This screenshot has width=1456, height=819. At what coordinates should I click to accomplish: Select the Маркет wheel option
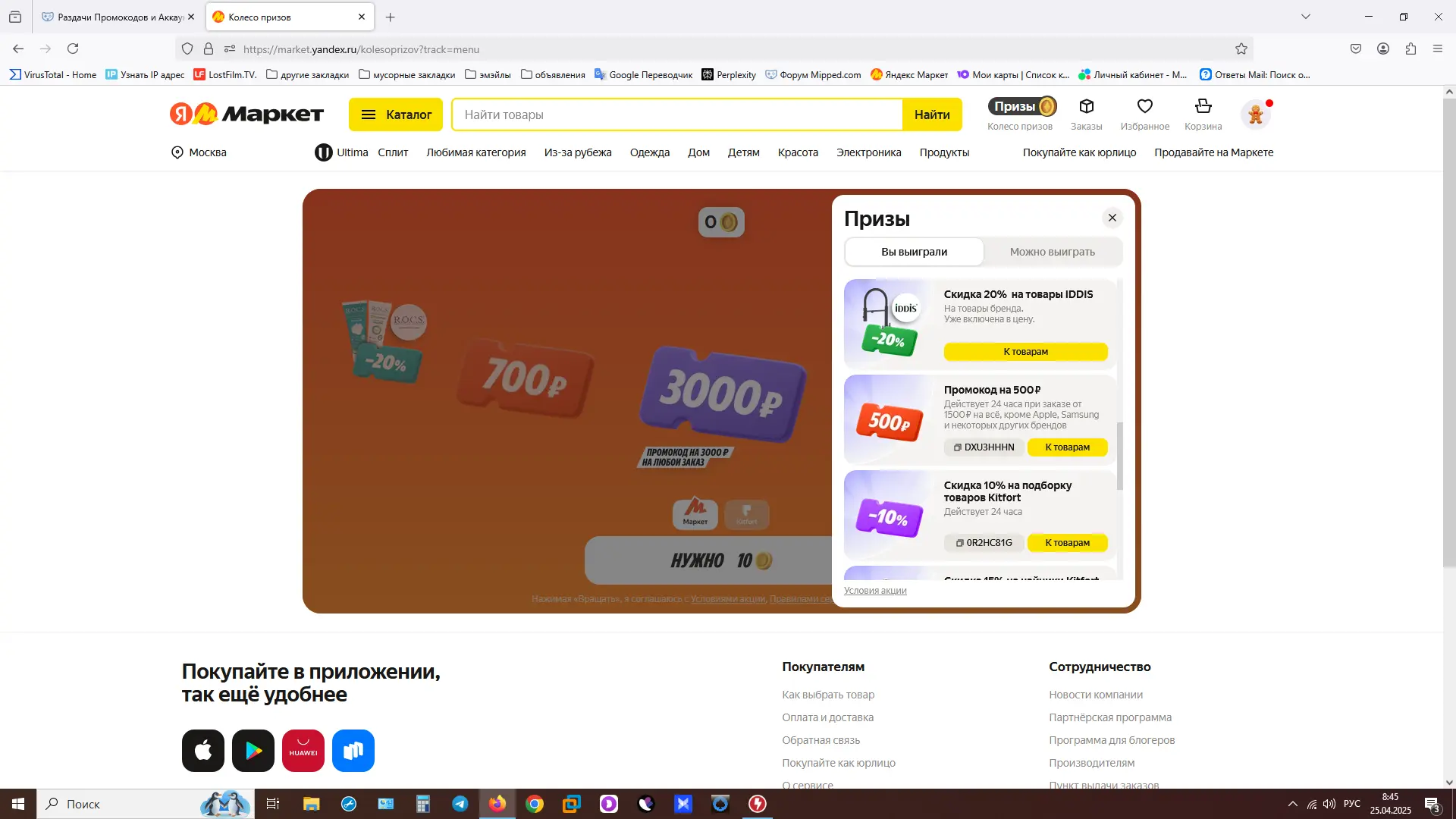pos(695,514)
